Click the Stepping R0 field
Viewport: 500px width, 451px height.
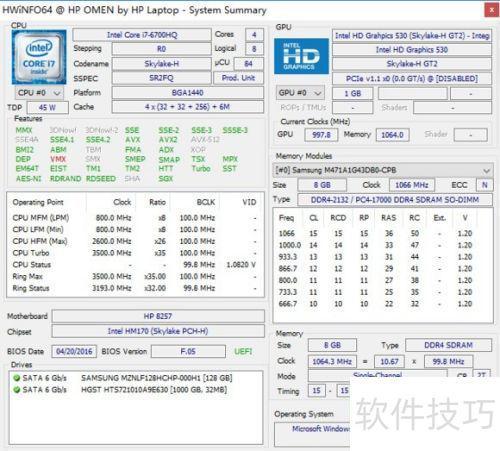click(x=161, y=49)
